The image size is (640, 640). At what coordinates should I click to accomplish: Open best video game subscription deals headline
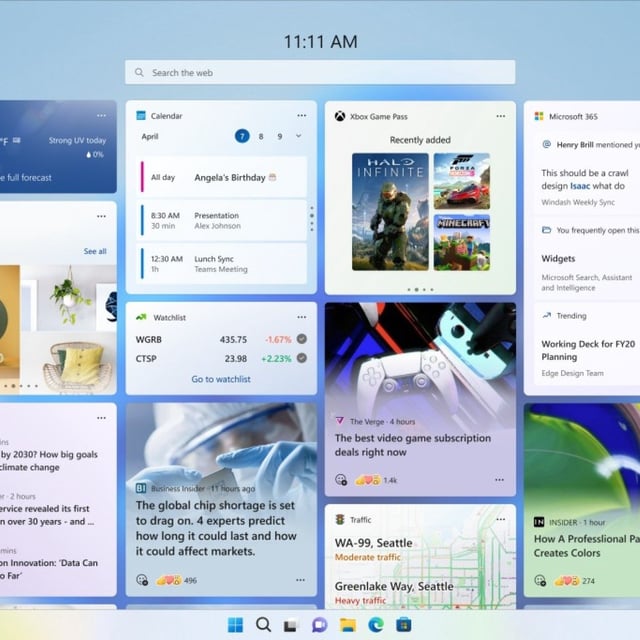(413, 445)
